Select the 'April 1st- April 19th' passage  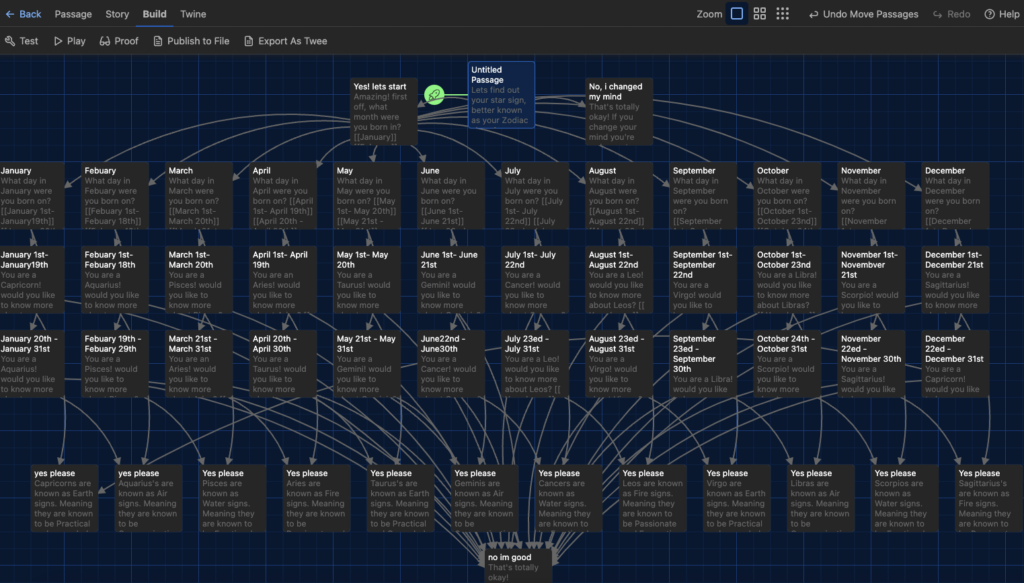[283, 280]
